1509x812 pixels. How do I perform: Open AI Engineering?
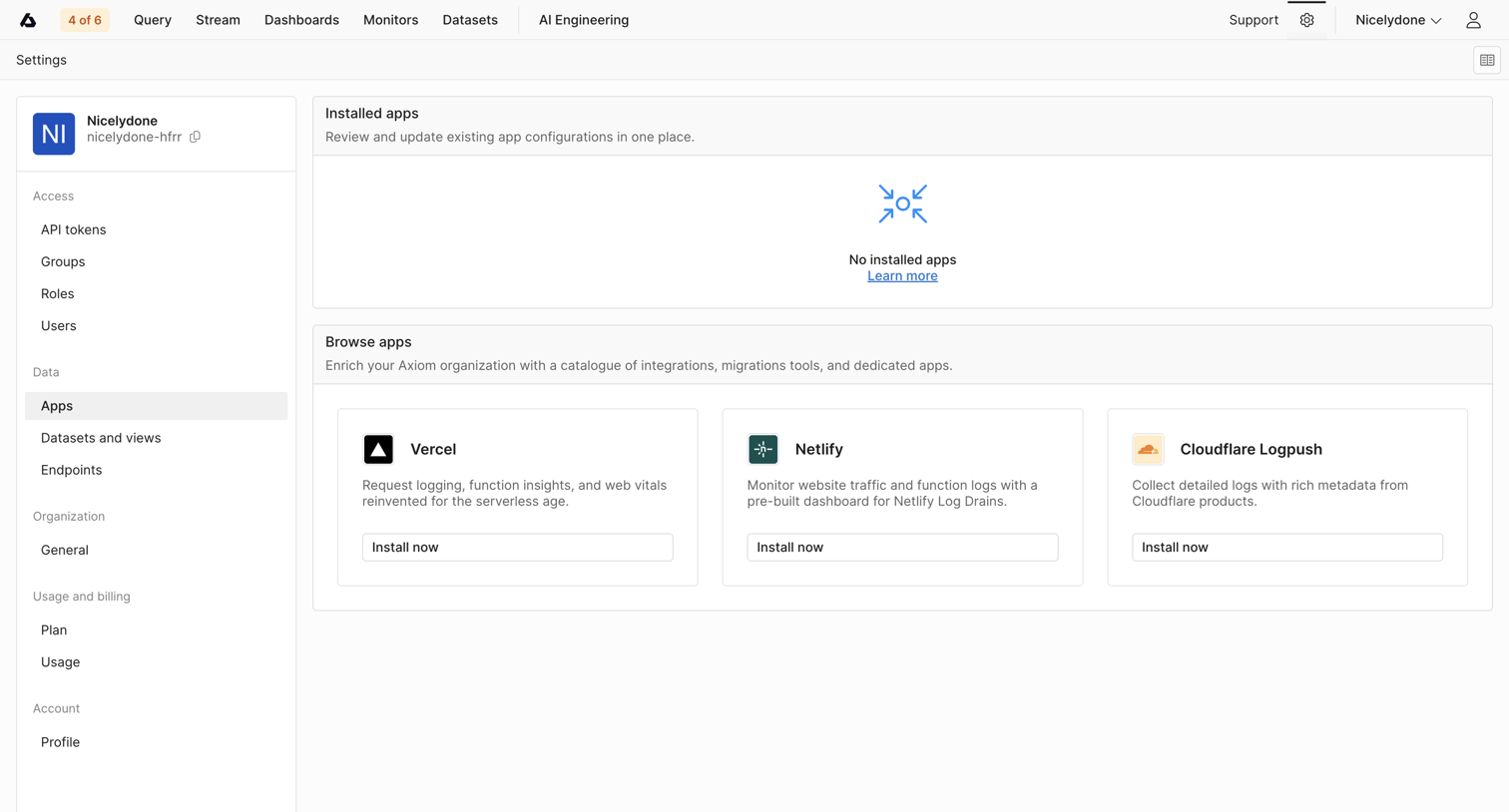pyautogui.click(x=584, y=20)
